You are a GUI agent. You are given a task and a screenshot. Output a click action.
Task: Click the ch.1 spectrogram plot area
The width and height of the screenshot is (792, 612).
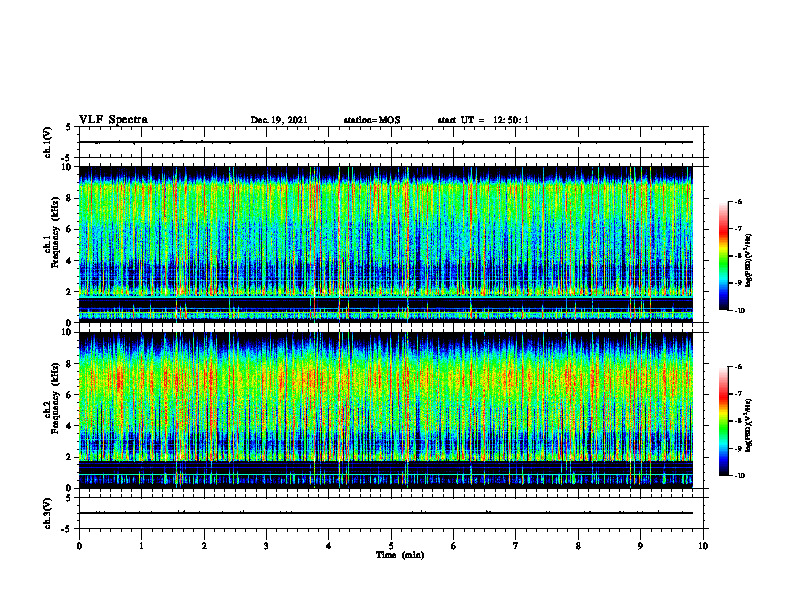click(x=386, y=244)
